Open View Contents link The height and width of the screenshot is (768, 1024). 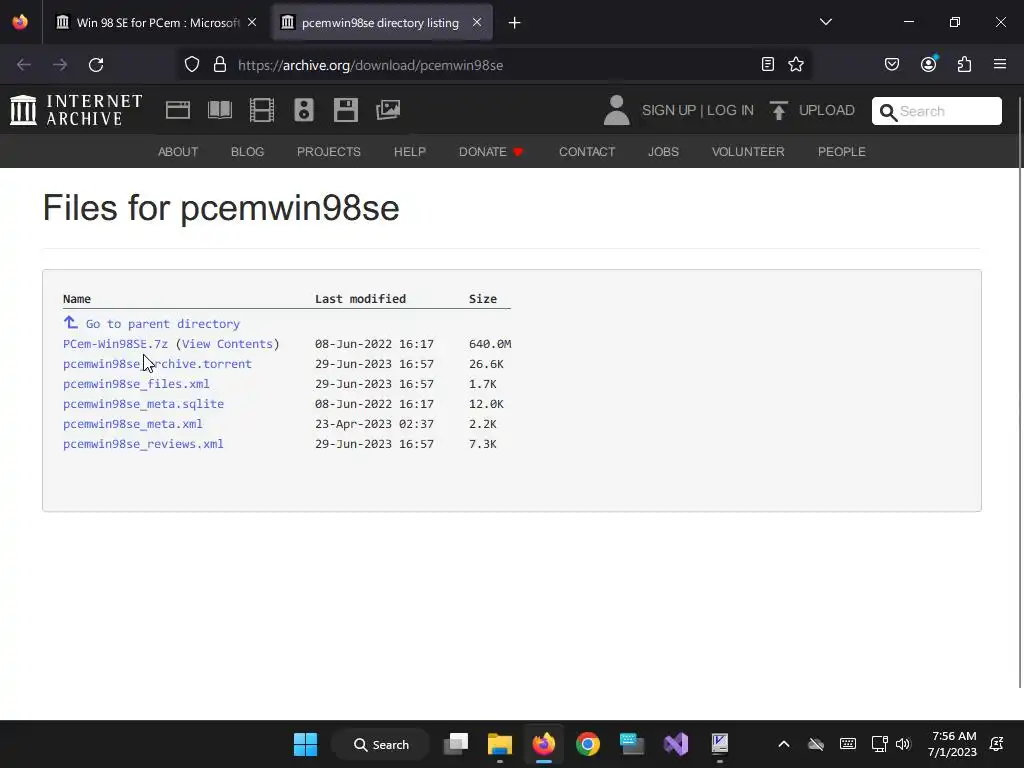click(227, 344)
